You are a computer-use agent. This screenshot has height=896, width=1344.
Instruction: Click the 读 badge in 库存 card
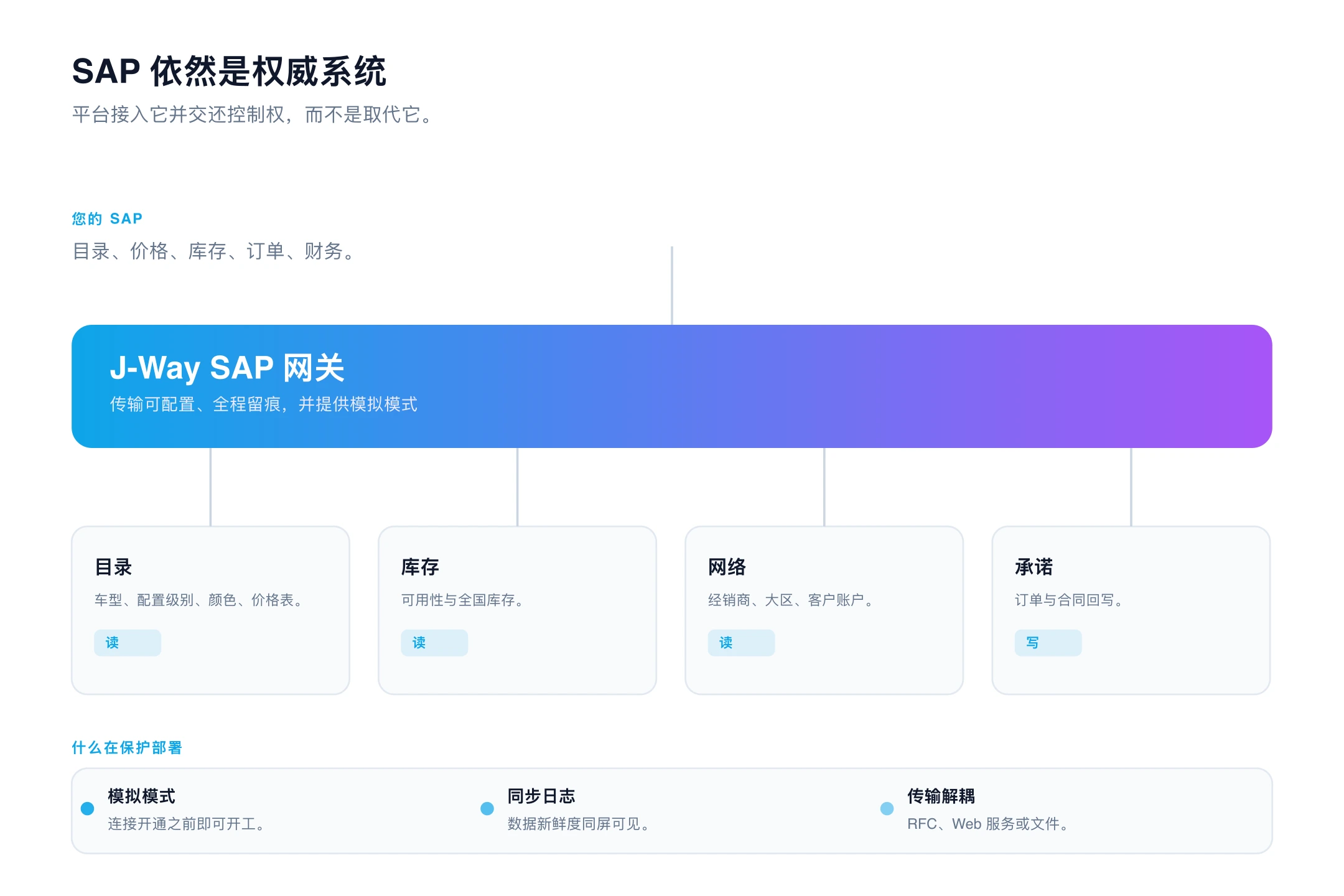(434, 643)
